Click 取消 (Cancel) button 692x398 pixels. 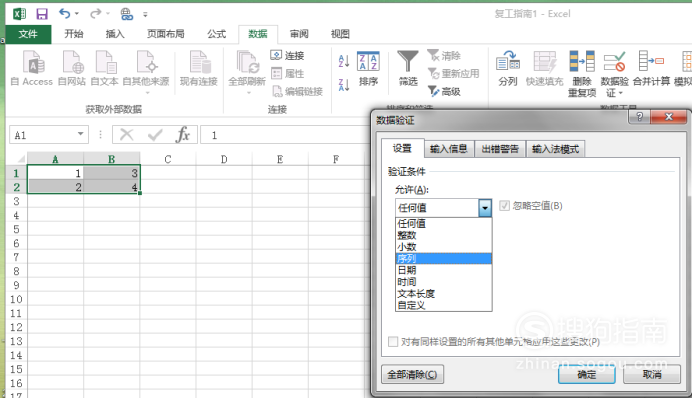coord(652,375)
